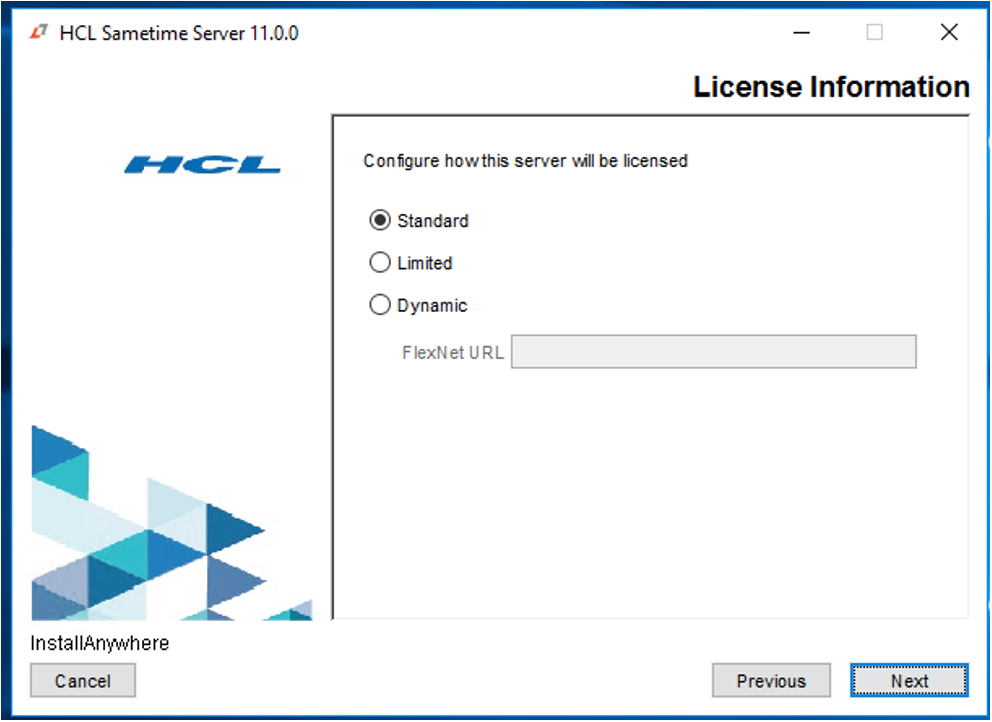Go back with the Previous button

coord(771,681)
